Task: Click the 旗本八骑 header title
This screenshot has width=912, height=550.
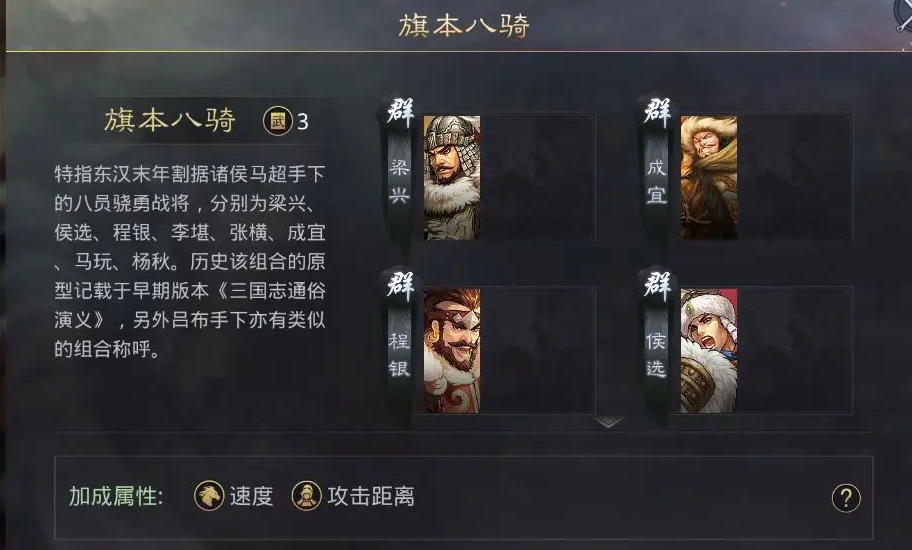Action: 464,26
